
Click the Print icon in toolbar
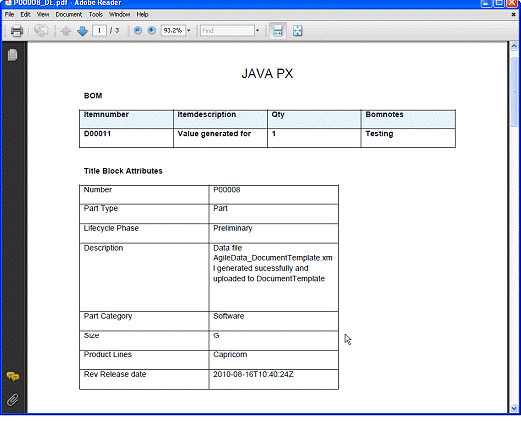point(17,31)
